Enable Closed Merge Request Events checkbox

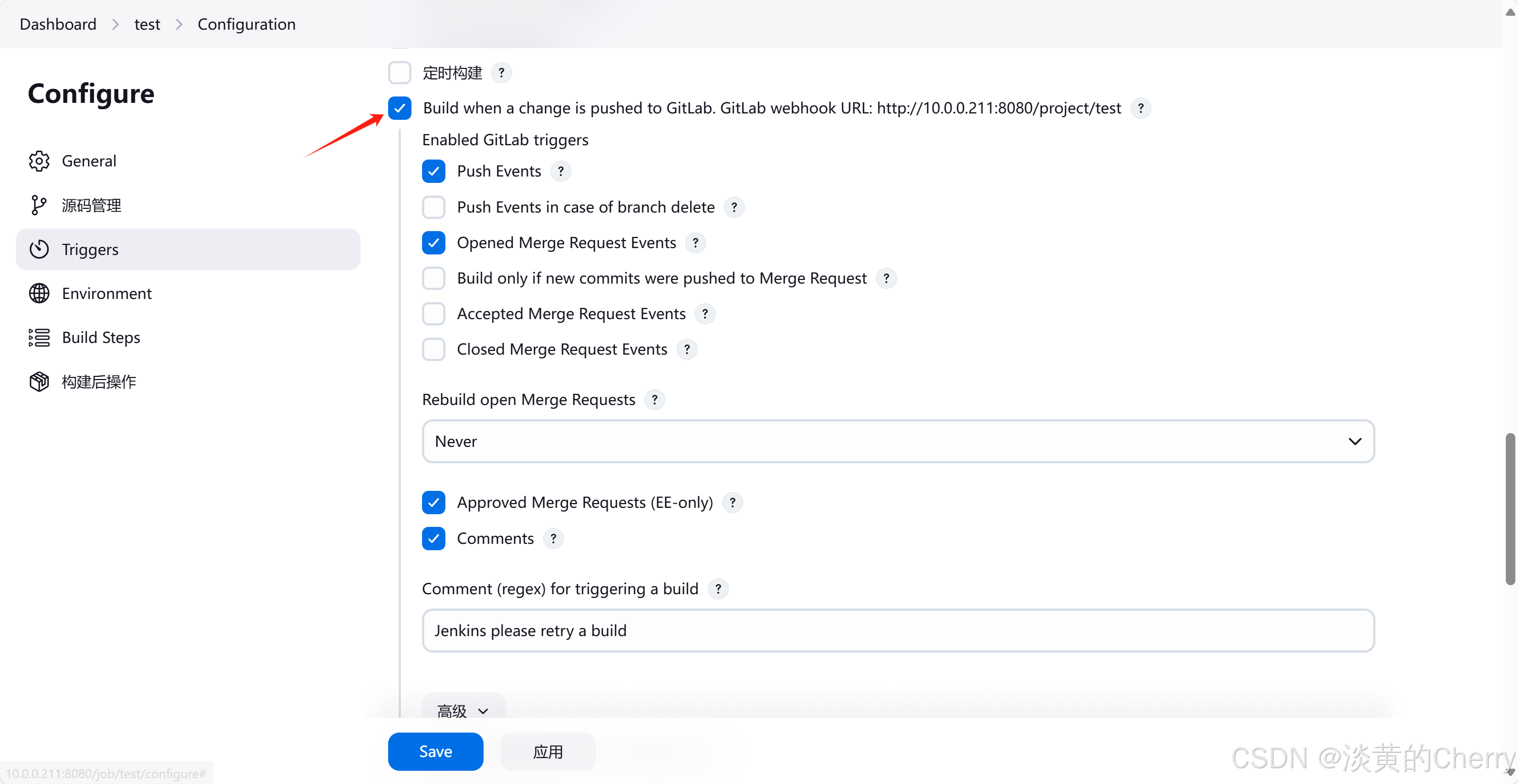(434, 349)
